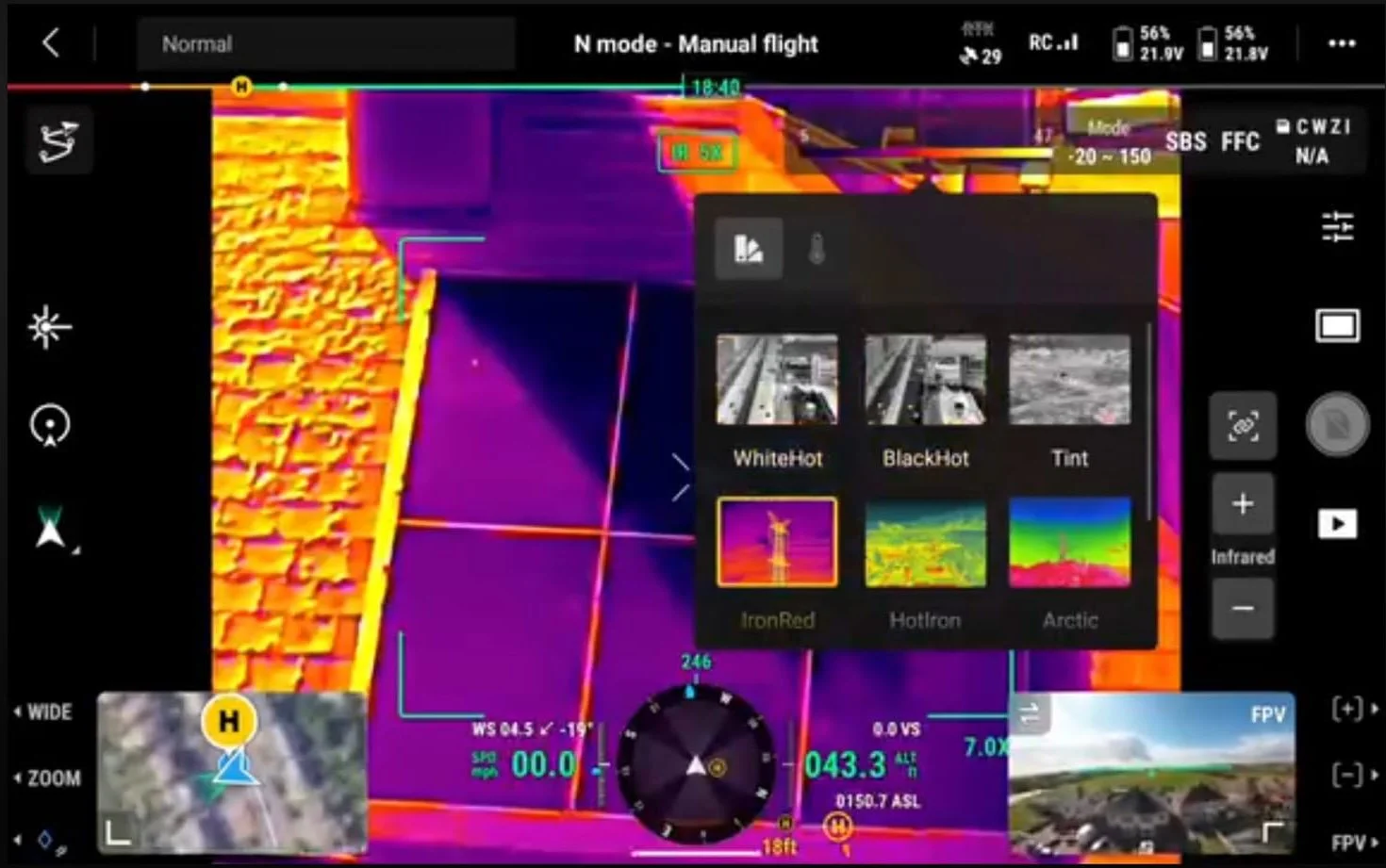Expand the map using corner bracket icon

[x=118, y=832]
